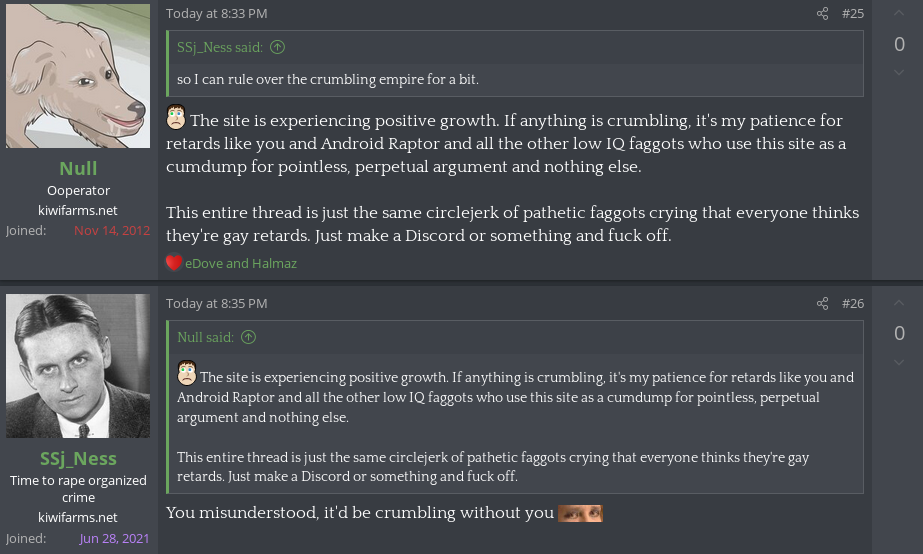Image resolution: width=923 pixels, height=554 pixels.
Task: Jump to quoted post via Null said arrow icon
Action: pos(248,337)
